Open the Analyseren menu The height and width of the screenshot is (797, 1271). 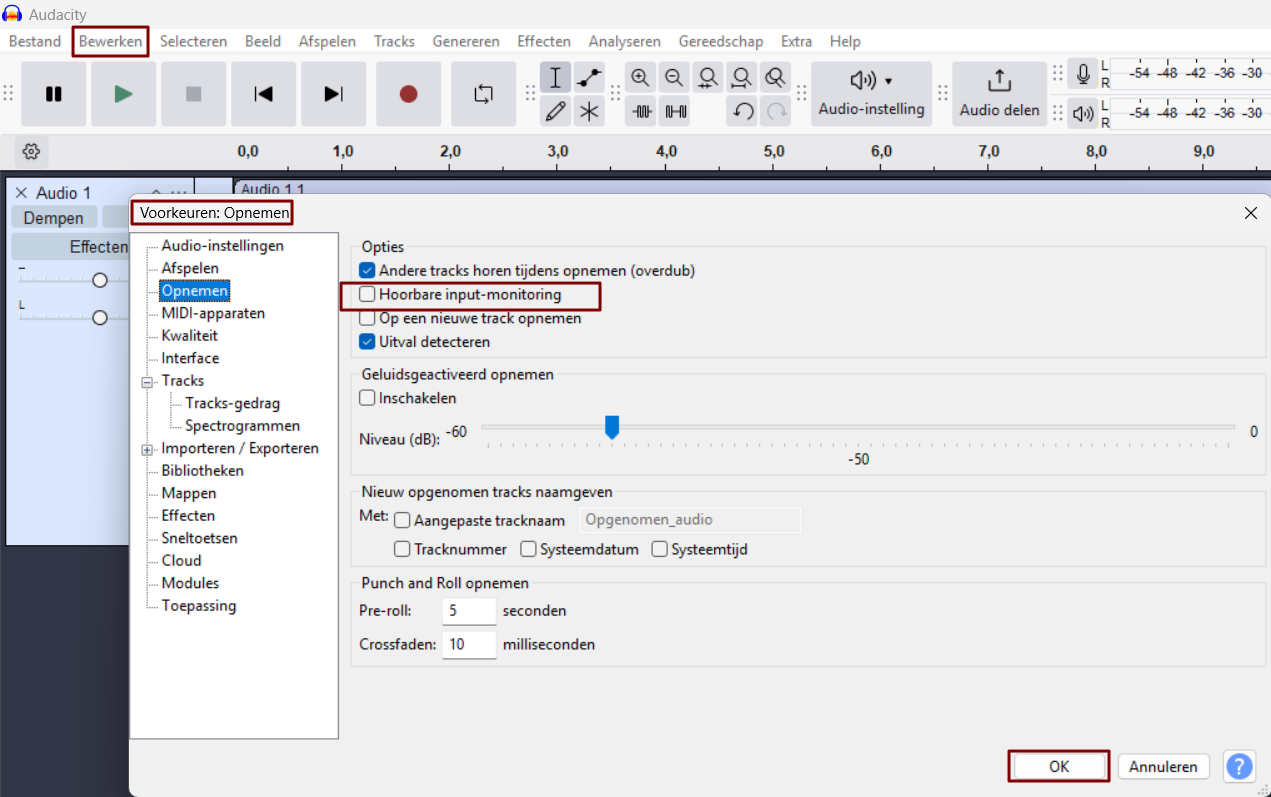pyautogui.click(x=625, y=41)
